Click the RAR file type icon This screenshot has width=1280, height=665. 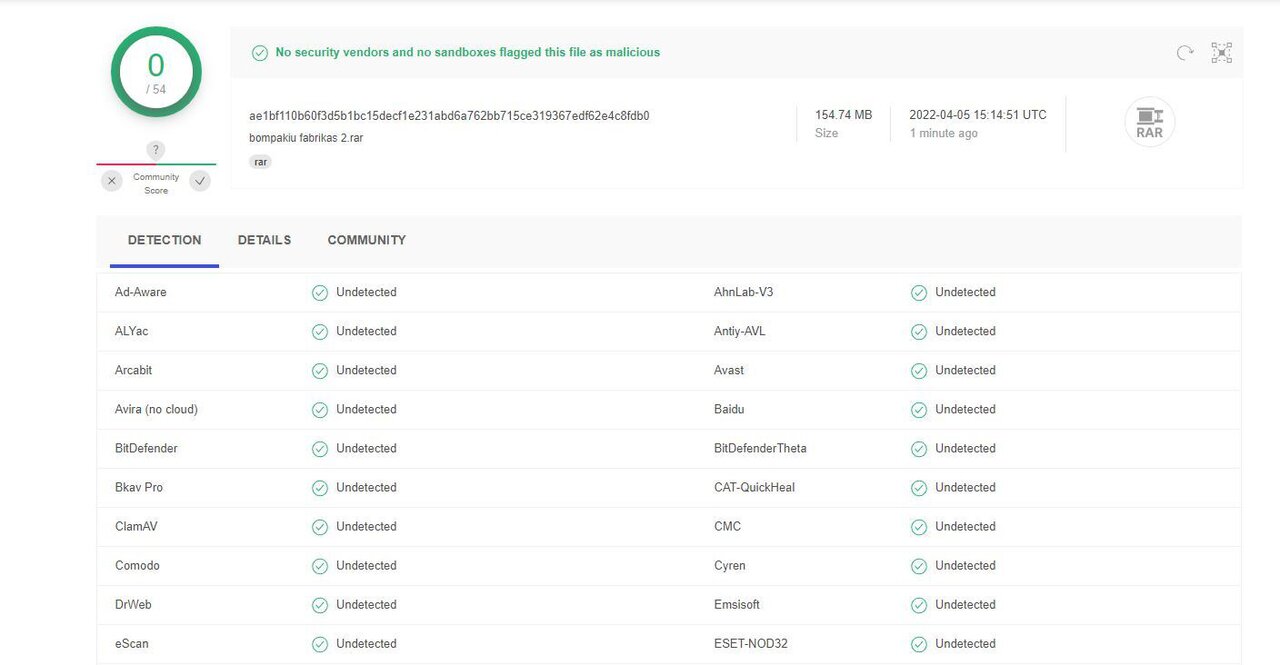1149,122
